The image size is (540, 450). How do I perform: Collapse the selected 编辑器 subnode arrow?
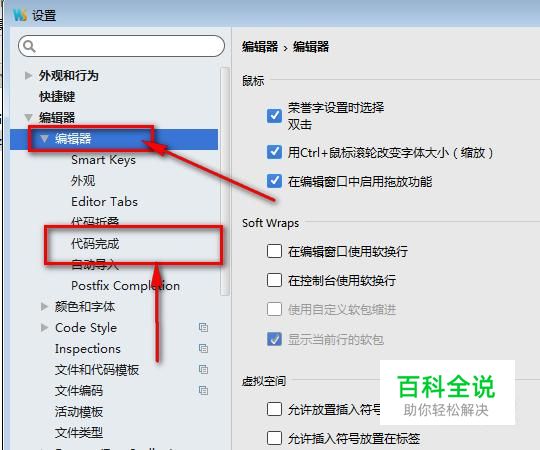click(44, 138)
